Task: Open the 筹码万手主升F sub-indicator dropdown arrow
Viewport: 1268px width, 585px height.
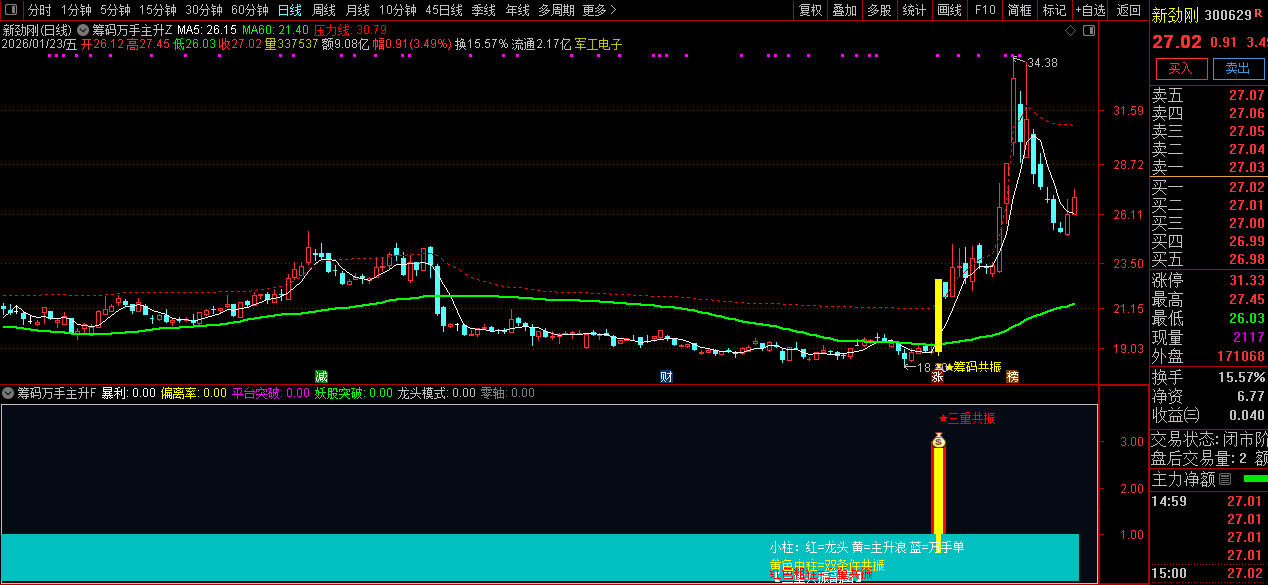Action: tap(9, 393)
